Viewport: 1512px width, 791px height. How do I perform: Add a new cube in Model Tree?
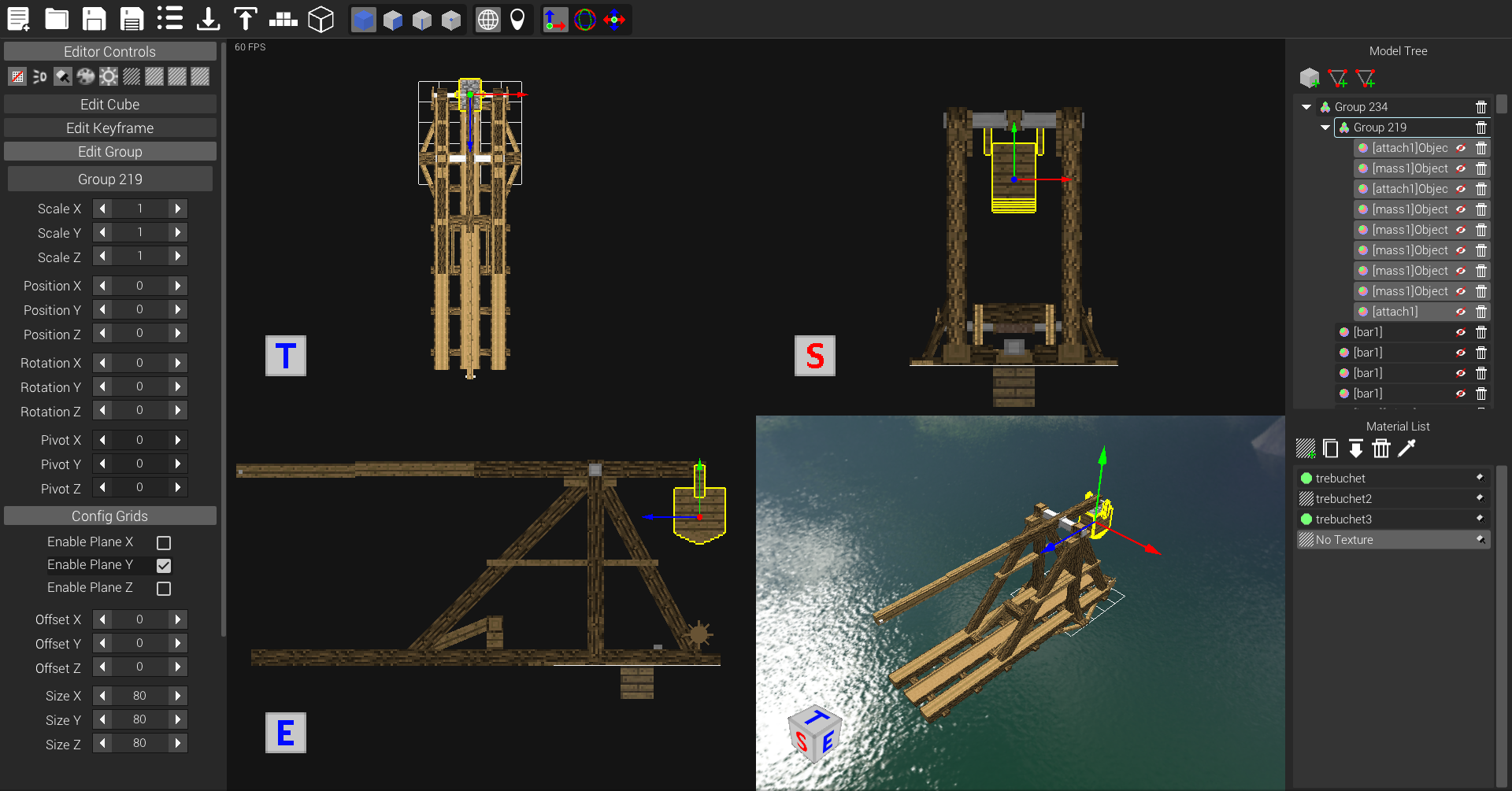point(1309,78)
